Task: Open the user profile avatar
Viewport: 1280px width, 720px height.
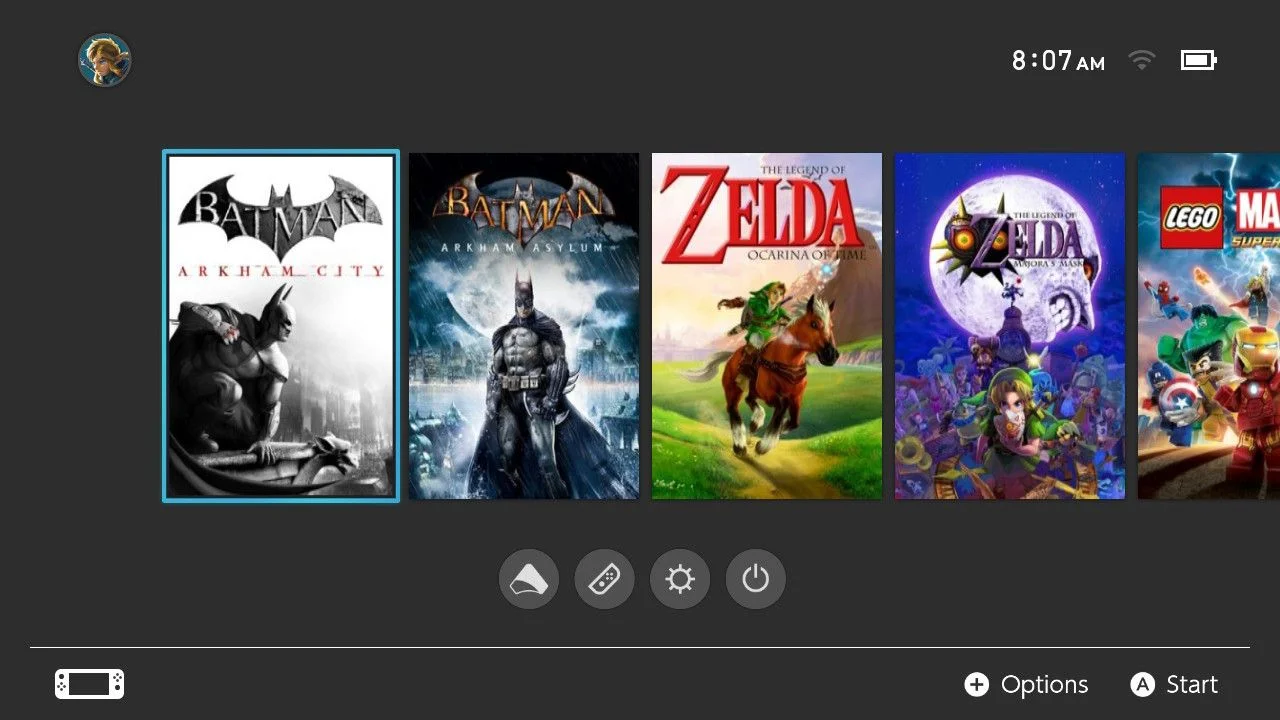Action: coord(105,60)
